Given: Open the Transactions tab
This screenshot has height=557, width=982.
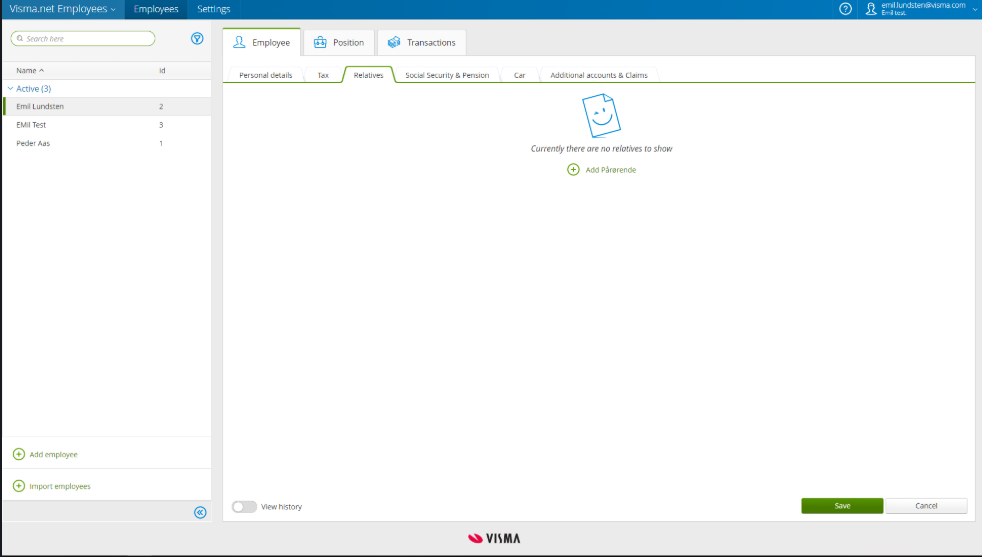Looking at the screenshot, I should click(x=421, y=43).
